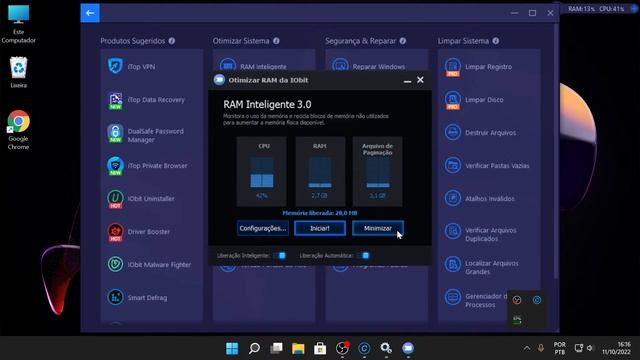
Task: Show info for Otimizar Sistema
Action: [x=276, y=41]
